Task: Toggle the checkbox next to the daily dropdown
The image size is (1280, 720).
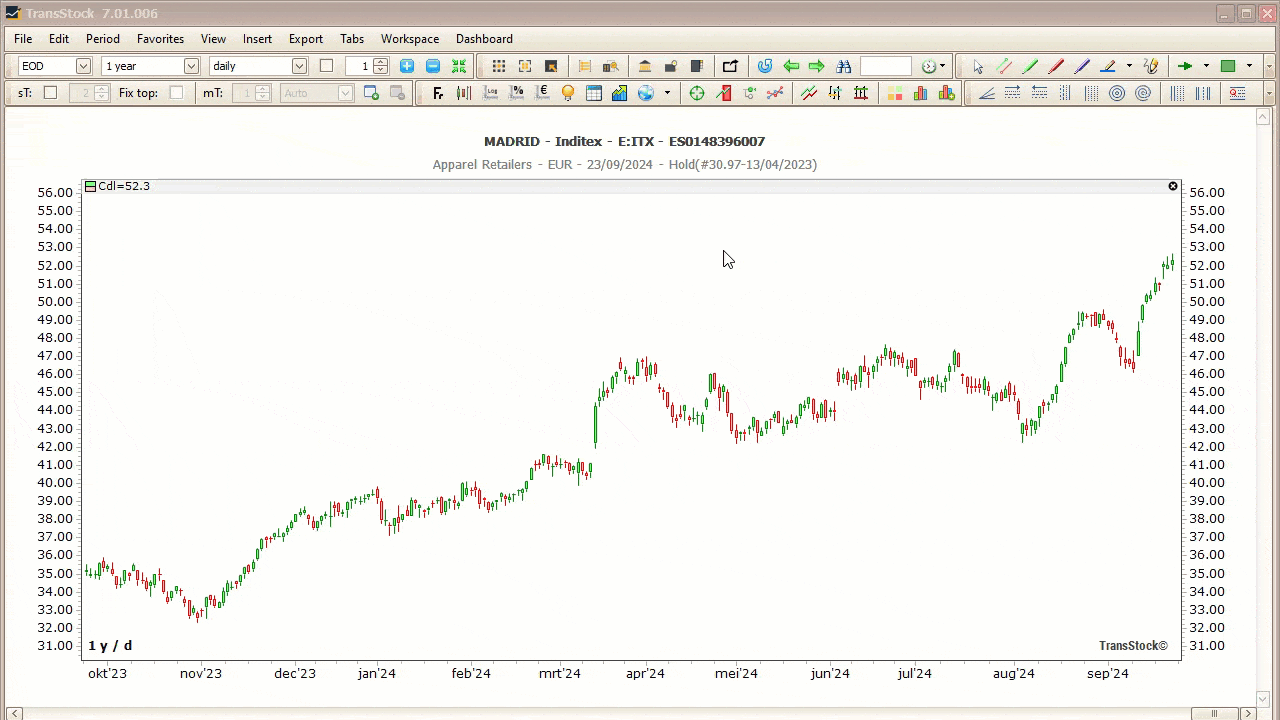Action: point(326,66)
